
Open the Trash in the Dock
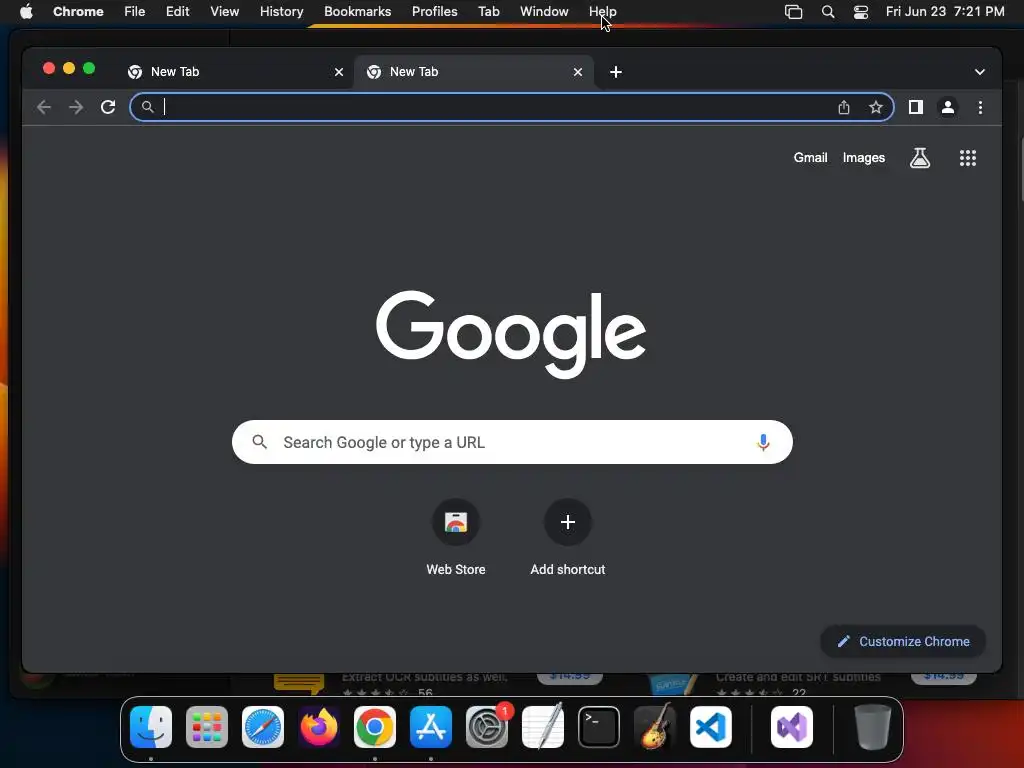point(872,727)
